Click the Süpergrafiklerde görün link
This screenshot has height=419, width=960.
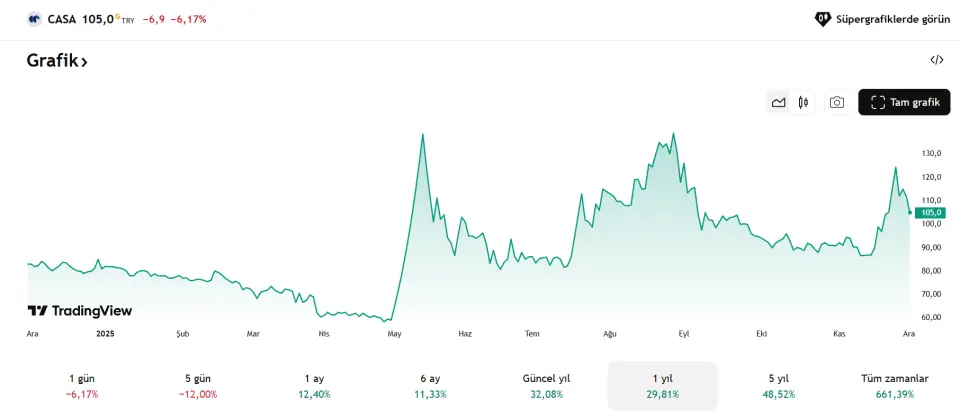[x=892, y=19]
